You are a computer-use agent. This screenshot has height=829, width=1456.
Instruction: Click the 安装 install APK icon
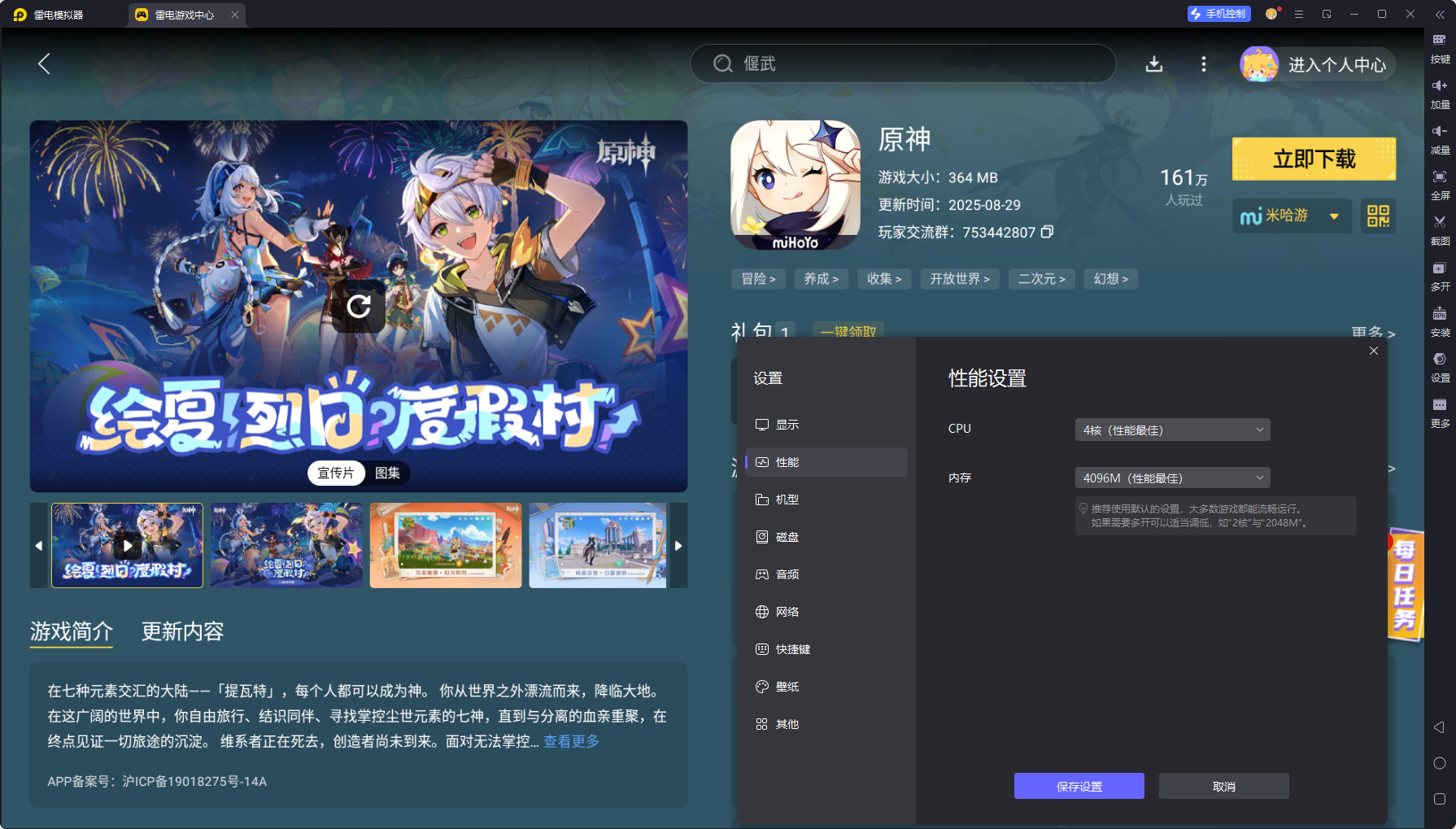point(1440,321)
